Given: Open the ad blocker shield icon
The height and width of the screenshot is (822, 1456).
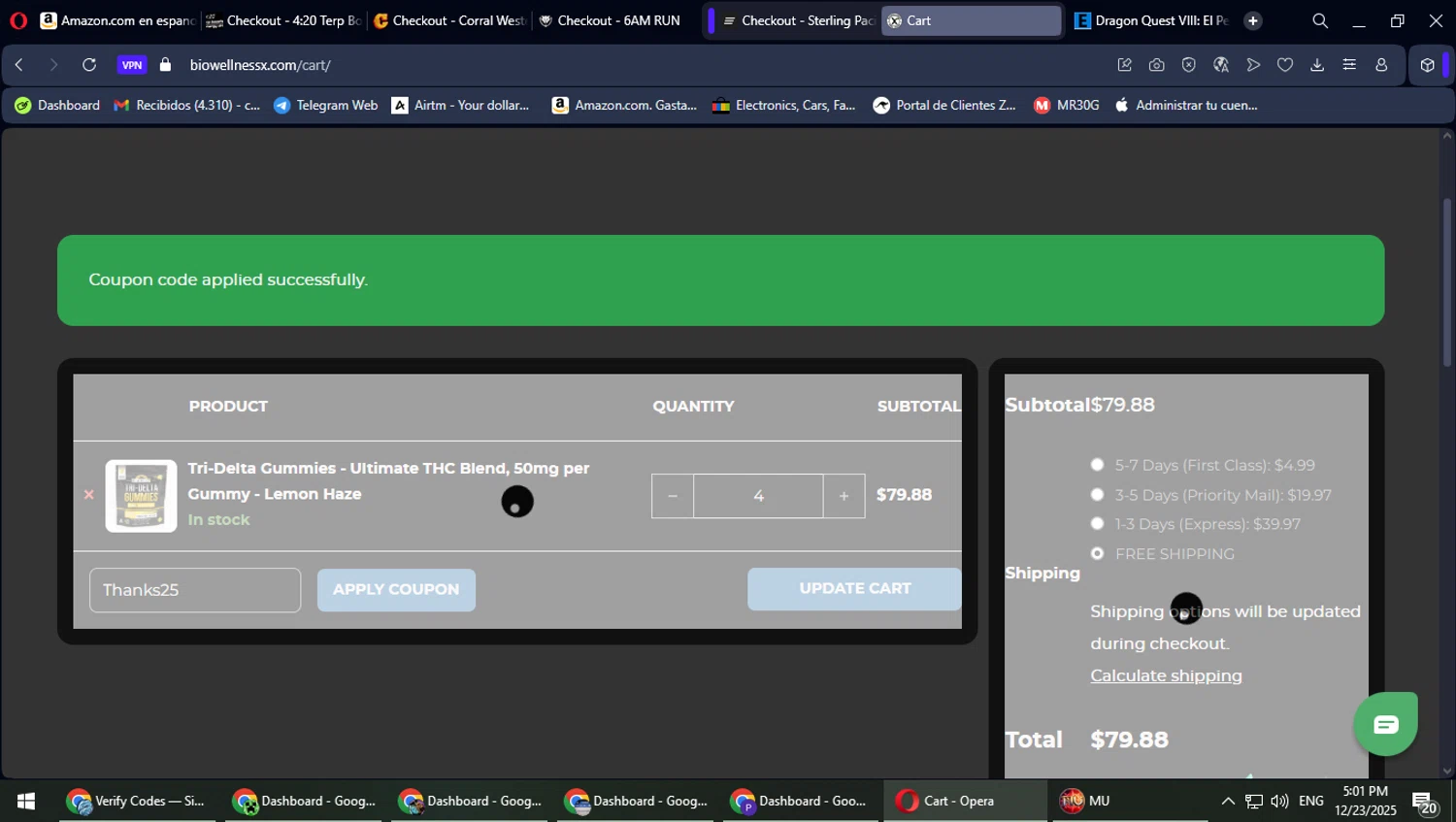Looking at the screenshot, I should 1189,65.
